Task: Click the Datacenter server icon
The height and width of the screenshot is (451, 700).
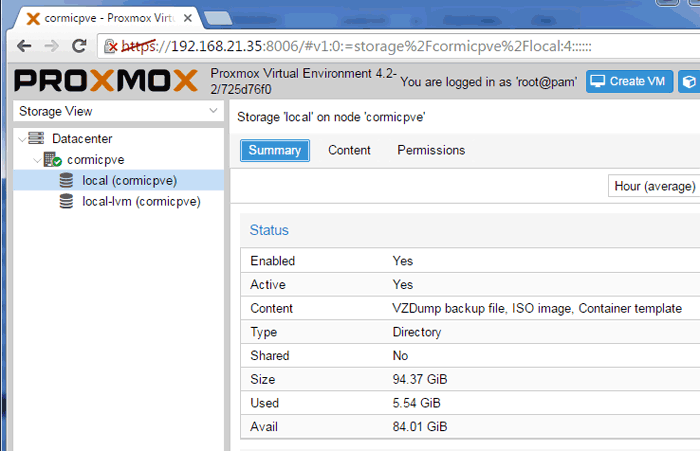Action: point(36,138)
